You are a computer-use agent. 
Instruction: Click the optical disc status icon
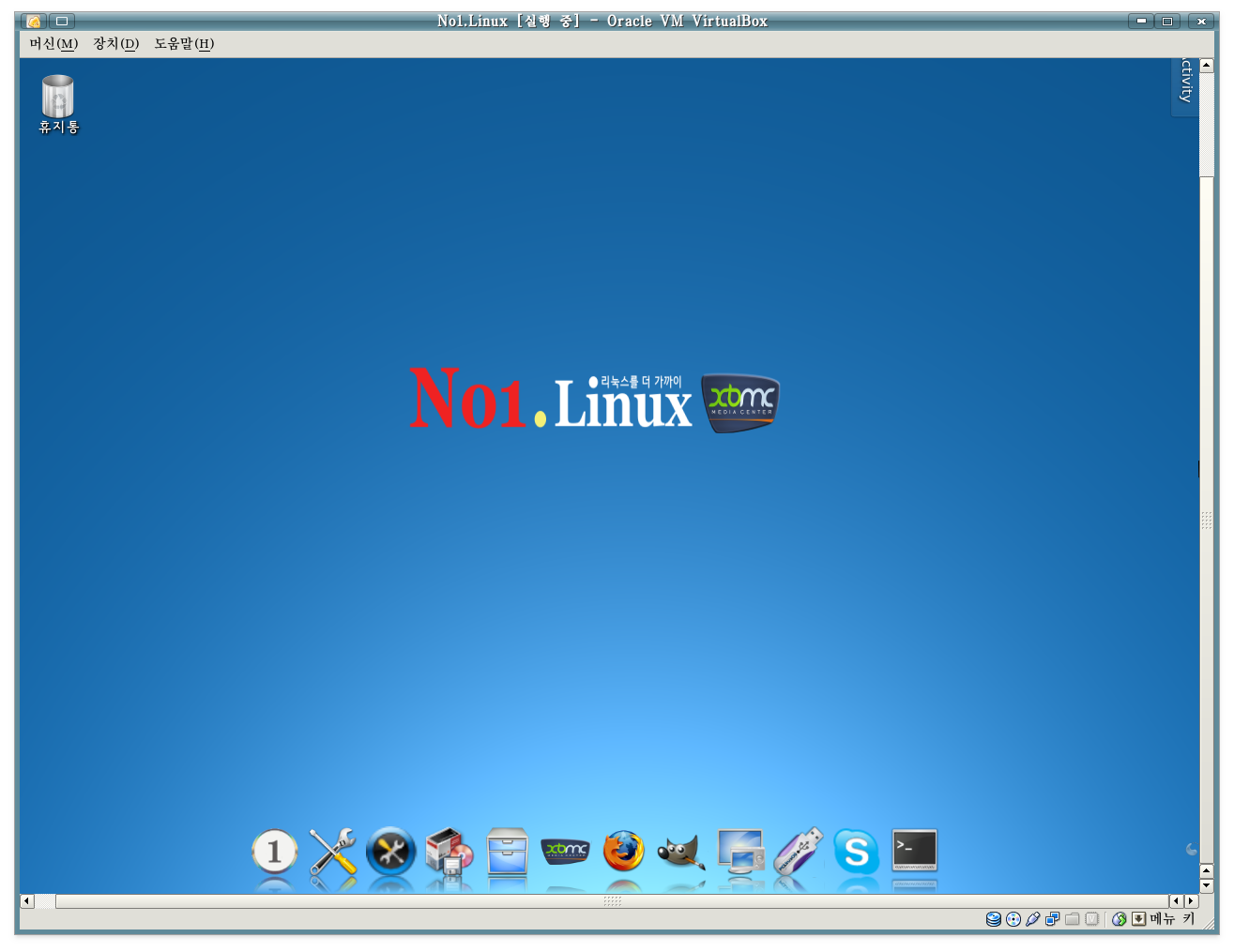1013,919
